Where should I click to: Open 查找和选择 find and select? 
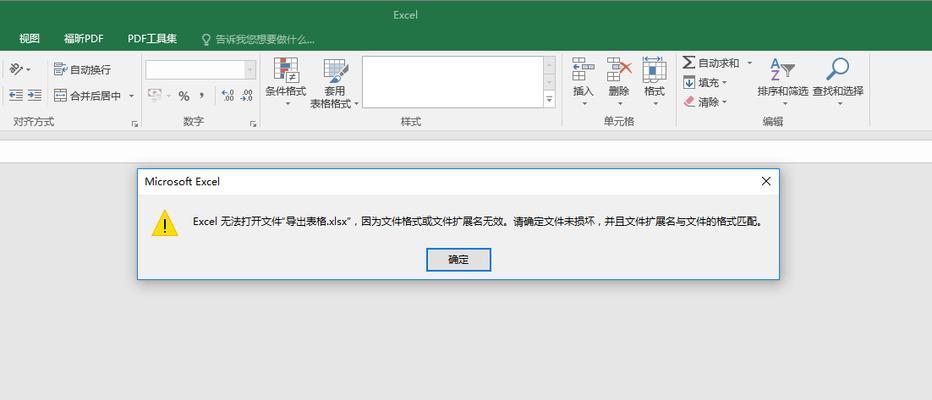838,81
